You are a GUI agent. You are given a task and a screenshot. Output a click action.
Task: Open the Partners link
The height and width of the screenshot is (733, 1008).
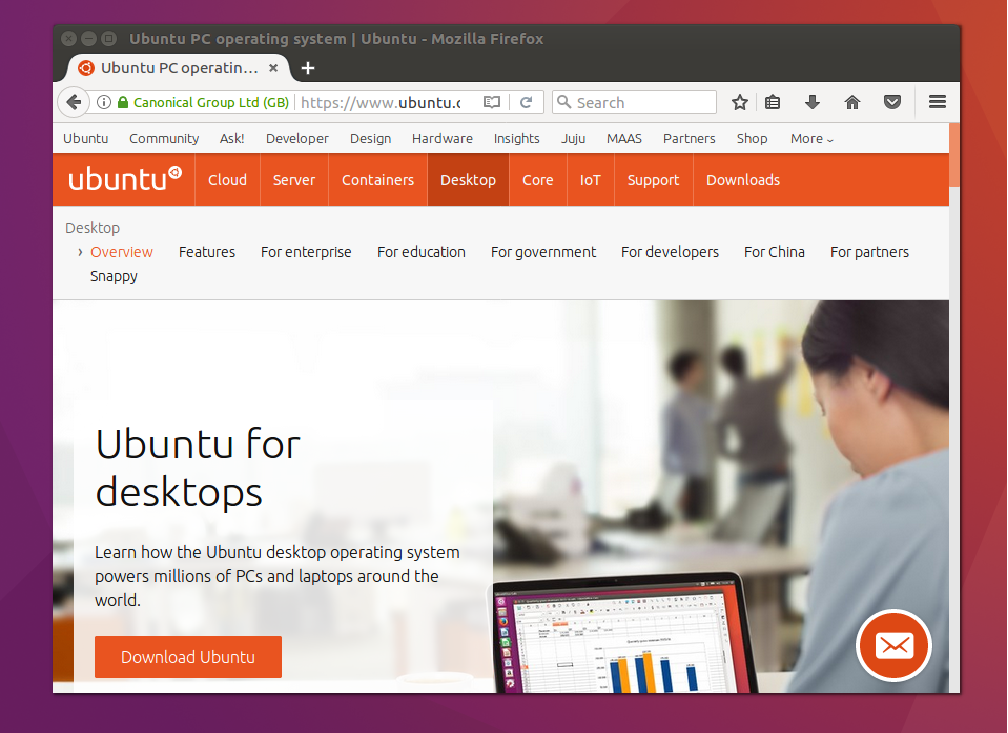(x=689, y=139)
